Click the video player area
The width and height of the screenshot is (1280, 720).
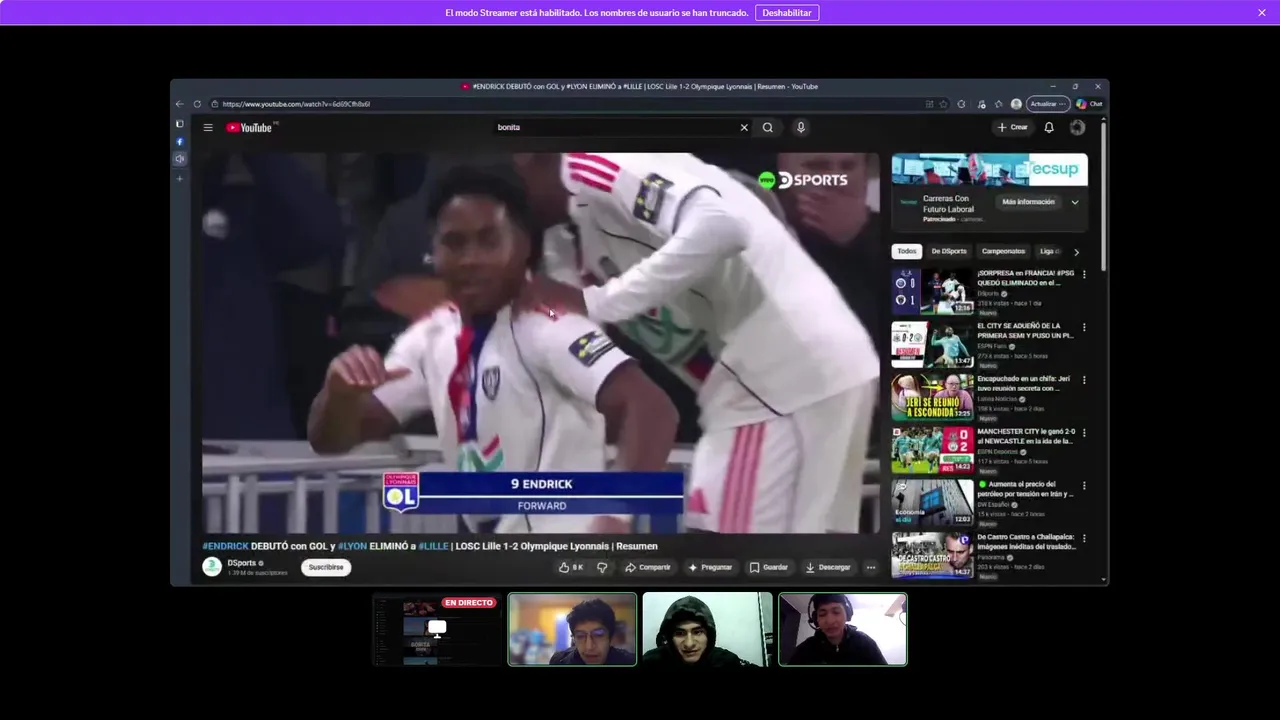pyautogui.click(x=540, y=342)
